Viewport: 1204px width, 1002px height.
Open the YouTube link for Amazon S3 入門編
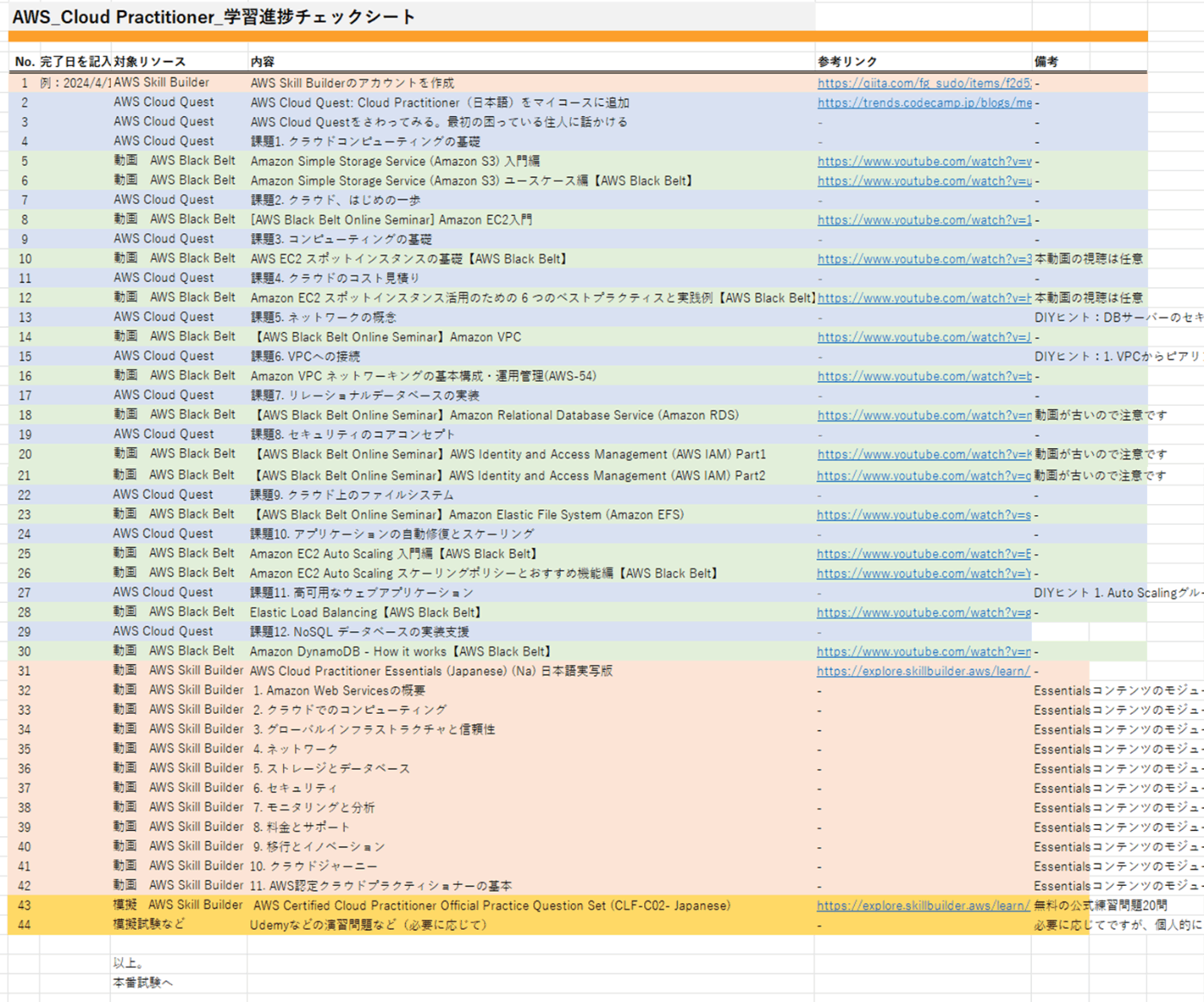(924, 161)
